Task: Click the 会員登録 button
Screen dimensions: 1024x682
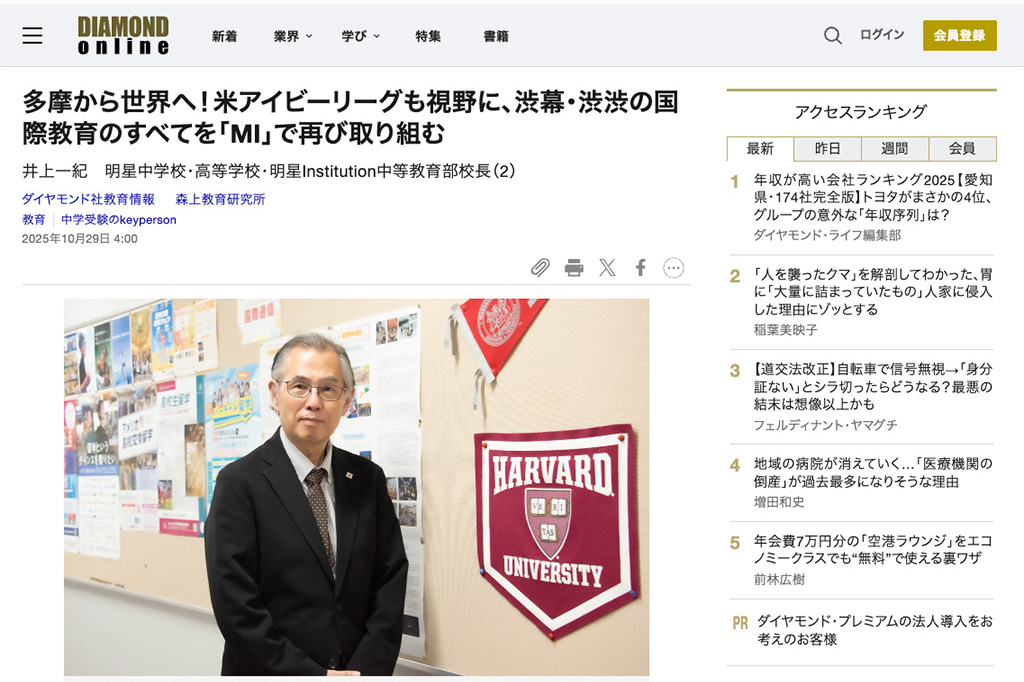Action: coord(959,35)
